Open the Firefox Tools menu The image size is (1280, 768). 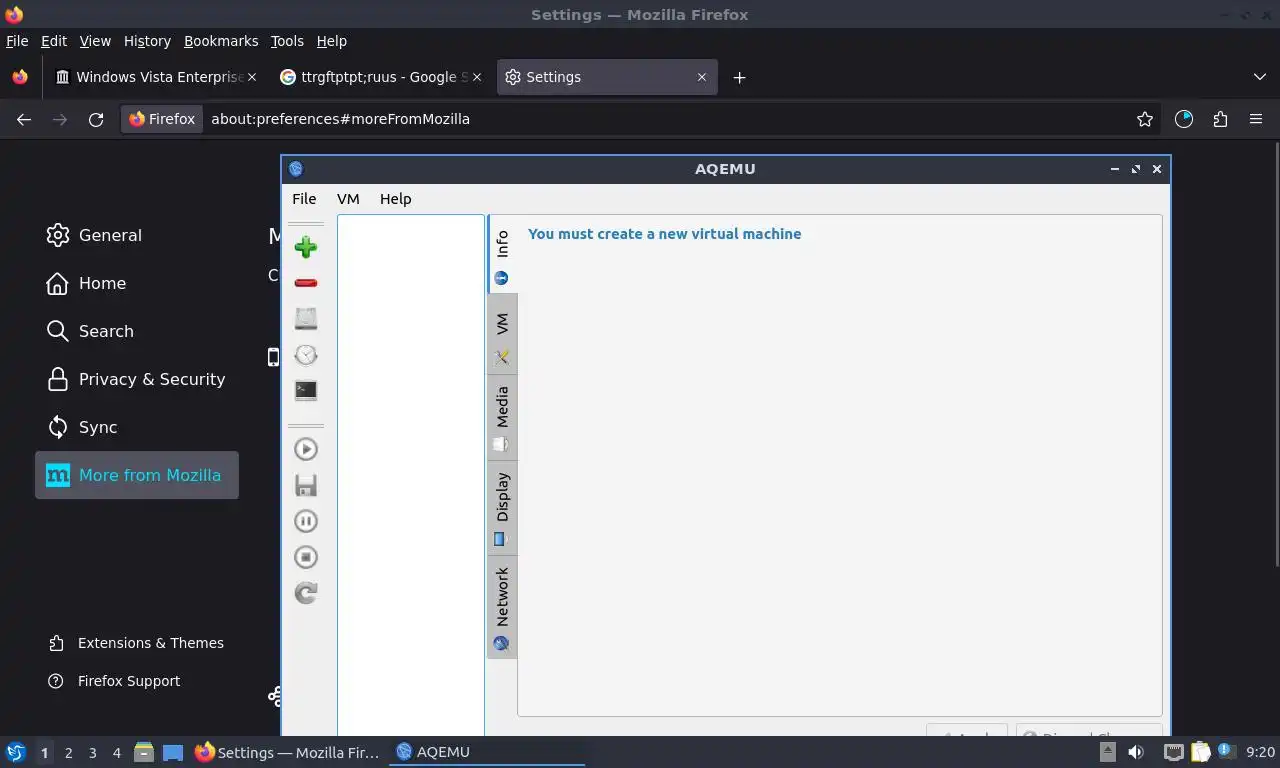pyautogui.click(x=287, y=41)
